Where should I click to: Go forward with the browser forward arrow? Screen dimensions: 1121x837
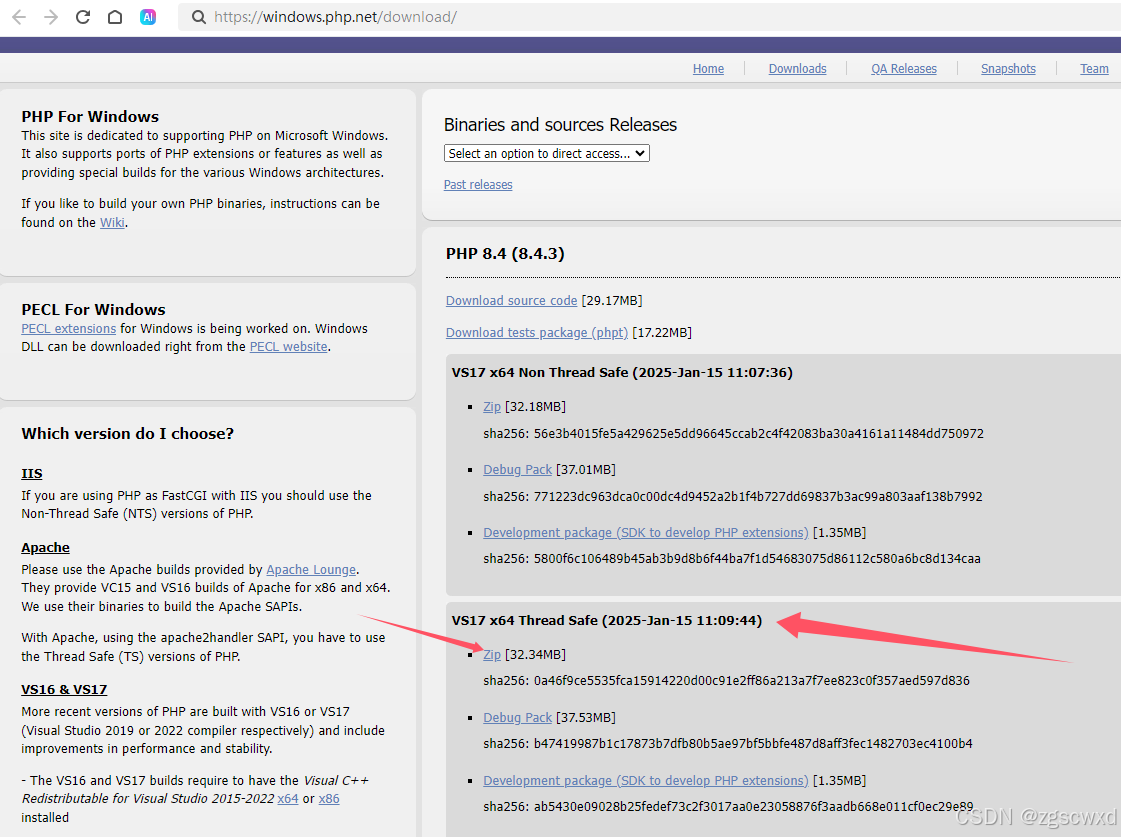coord(51,17)
